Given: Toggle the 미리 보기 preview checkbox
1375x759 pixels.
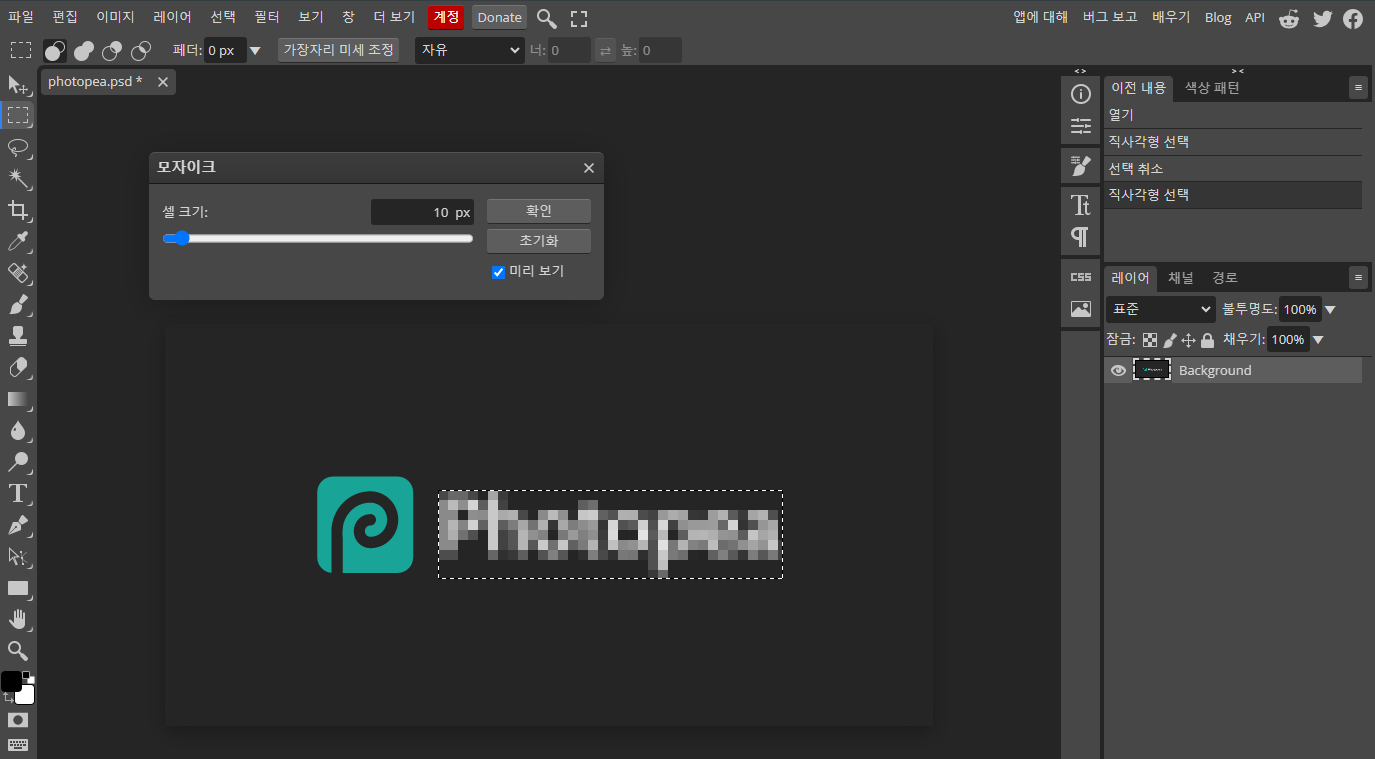Looking at the screenshot, I should point(499,272).
